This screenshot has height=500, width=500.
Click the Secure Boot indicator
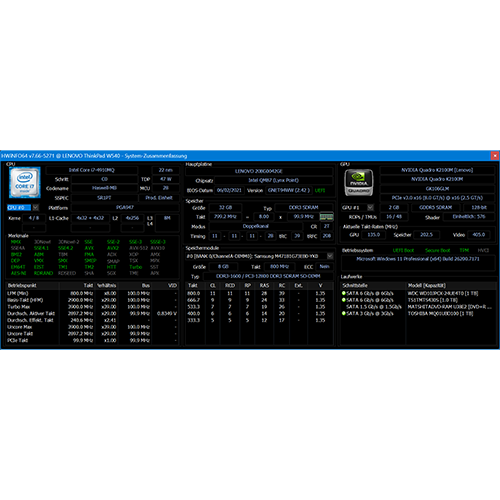(x=437, y=250)
